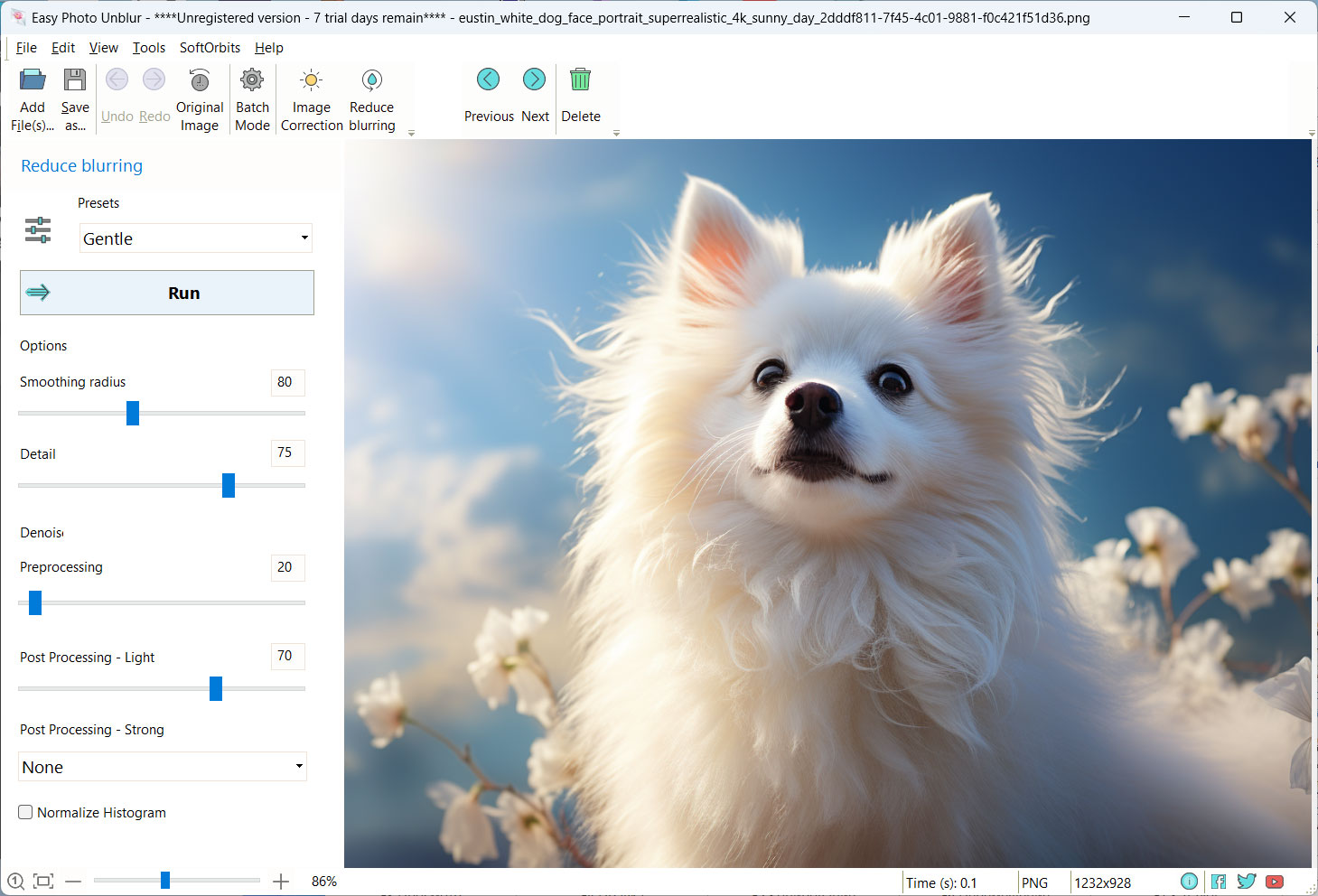The image size is (1318, 896).
Task: Click the Detail value field 75
Action: pos(287,453)
